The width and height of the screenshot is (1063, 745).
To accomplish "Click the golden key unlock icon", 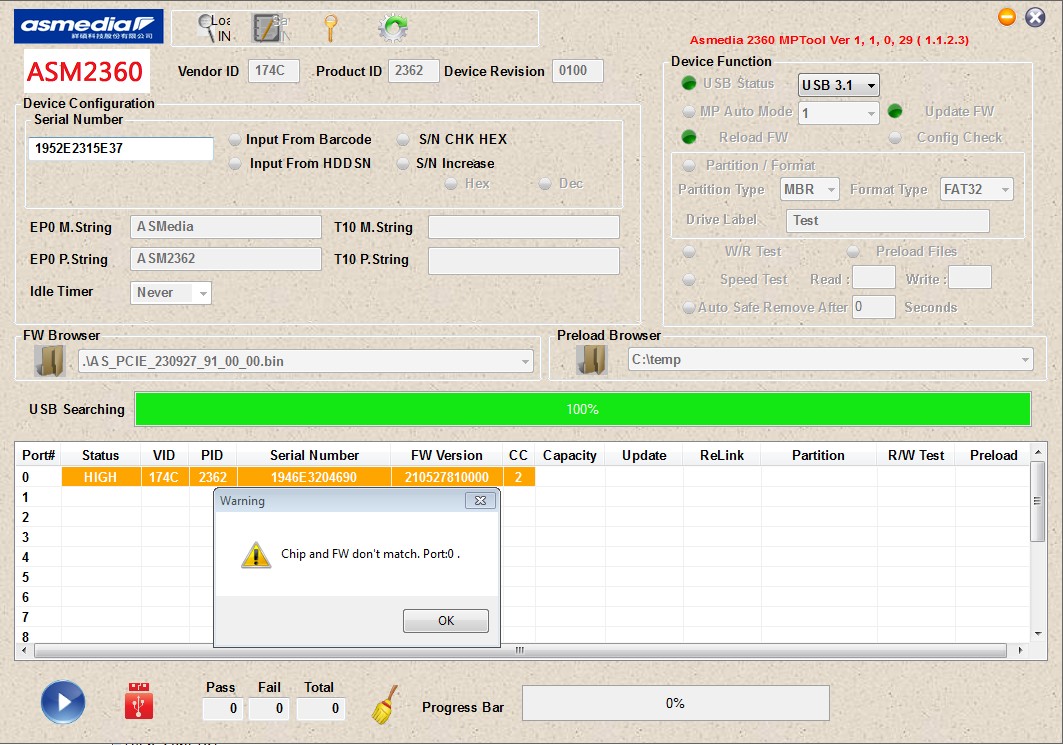I will coord(330,28).
